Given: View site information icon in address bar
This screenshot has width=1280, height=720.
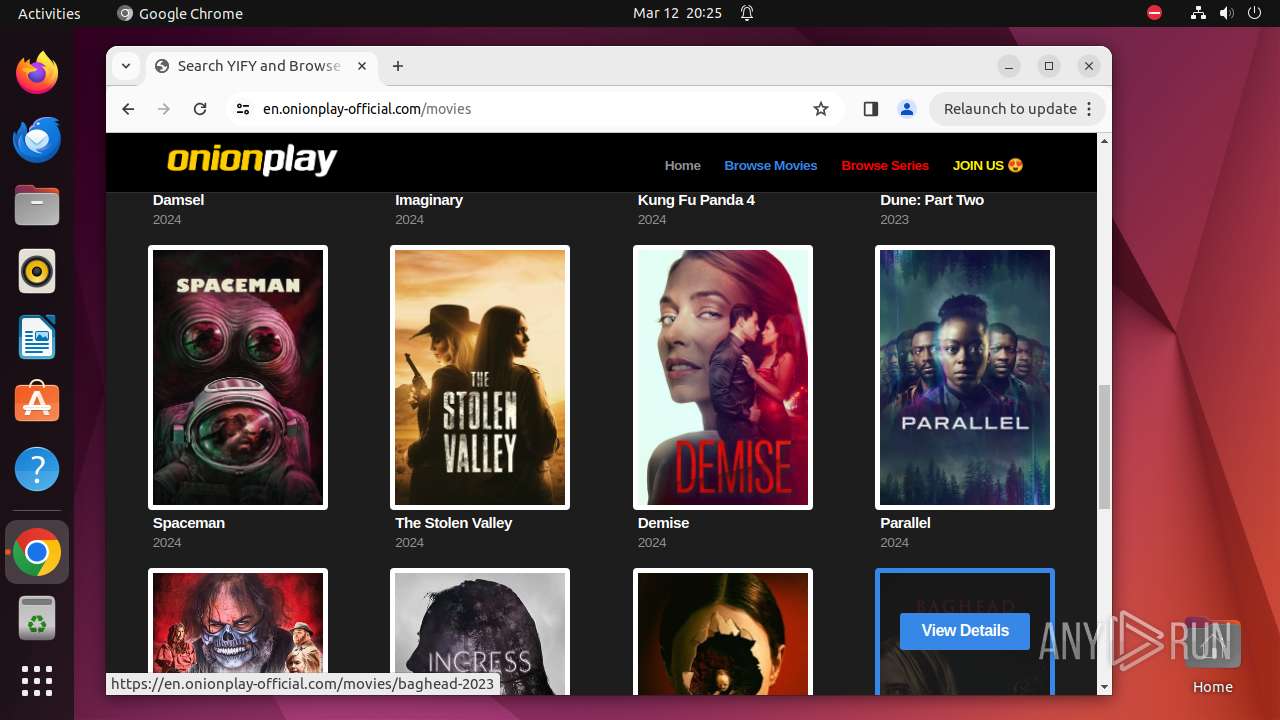Looking at the screenshot, I should coord(243,109).
